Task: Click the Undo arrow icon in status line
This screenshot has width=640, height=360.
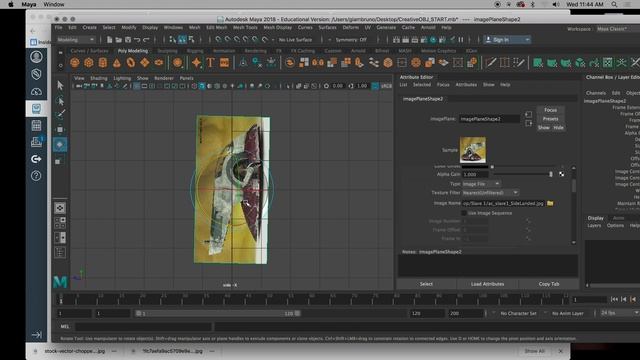Action: [137, 40]
